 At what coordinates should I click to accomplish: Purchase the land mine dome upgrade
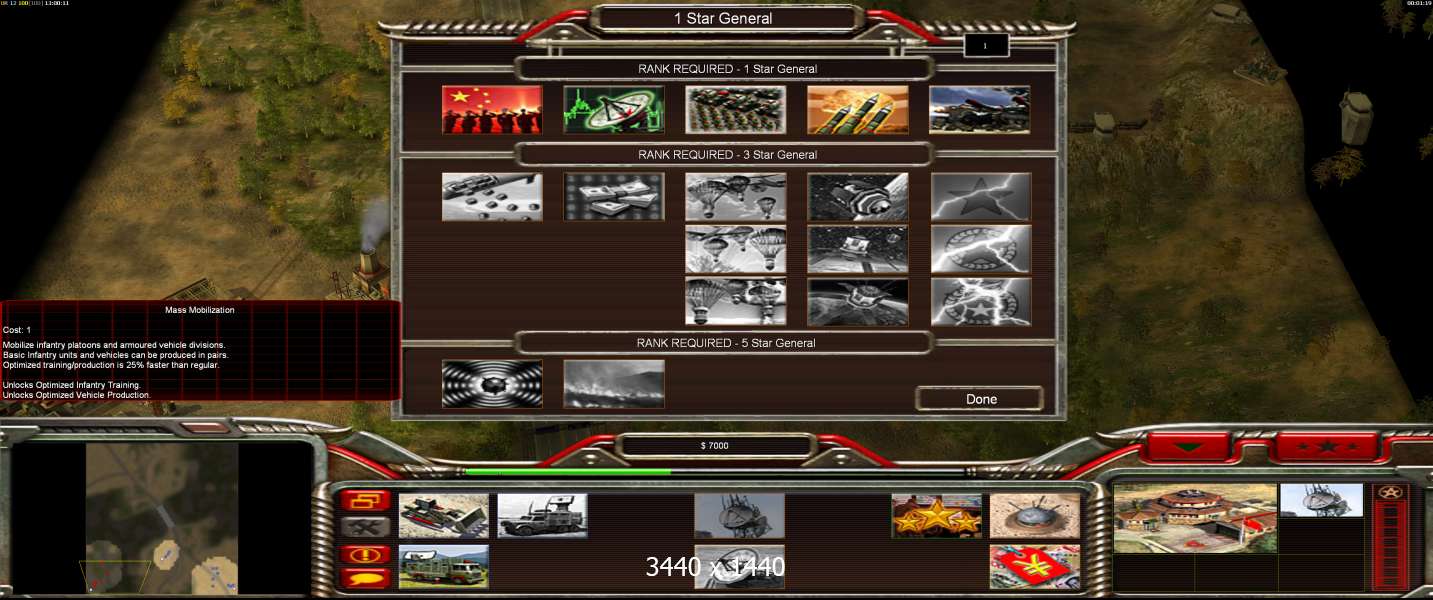(x=1035, y=516)
